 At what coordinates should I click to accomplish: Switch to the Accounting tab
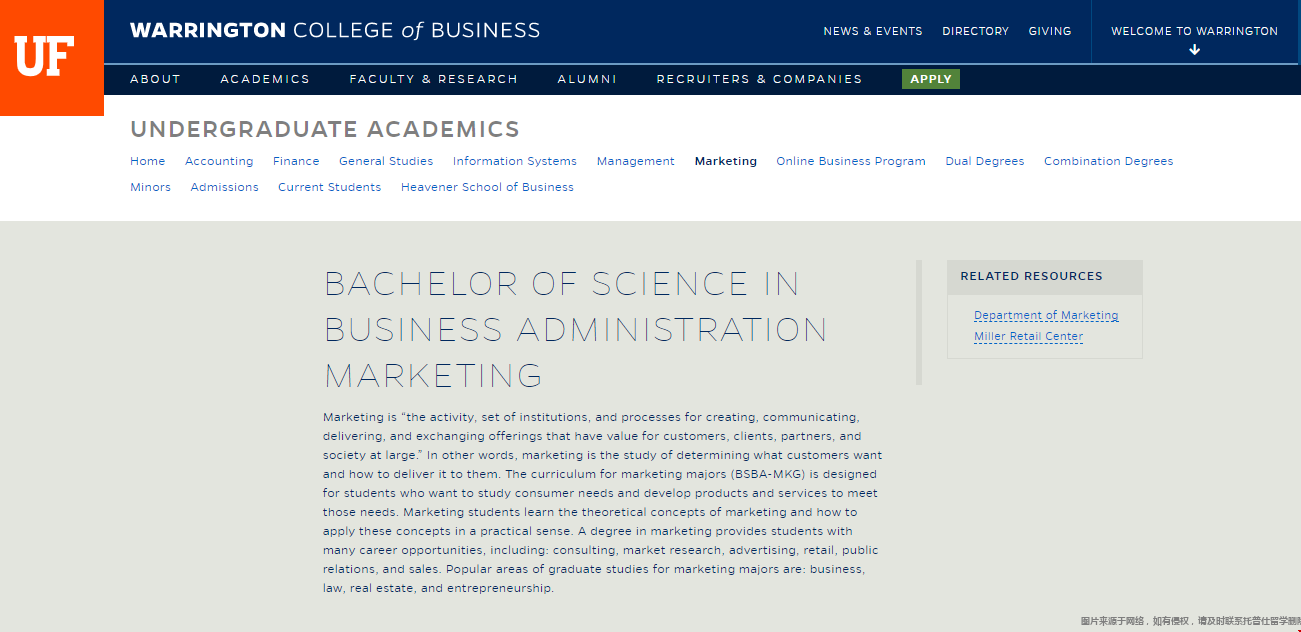[219, 161]
